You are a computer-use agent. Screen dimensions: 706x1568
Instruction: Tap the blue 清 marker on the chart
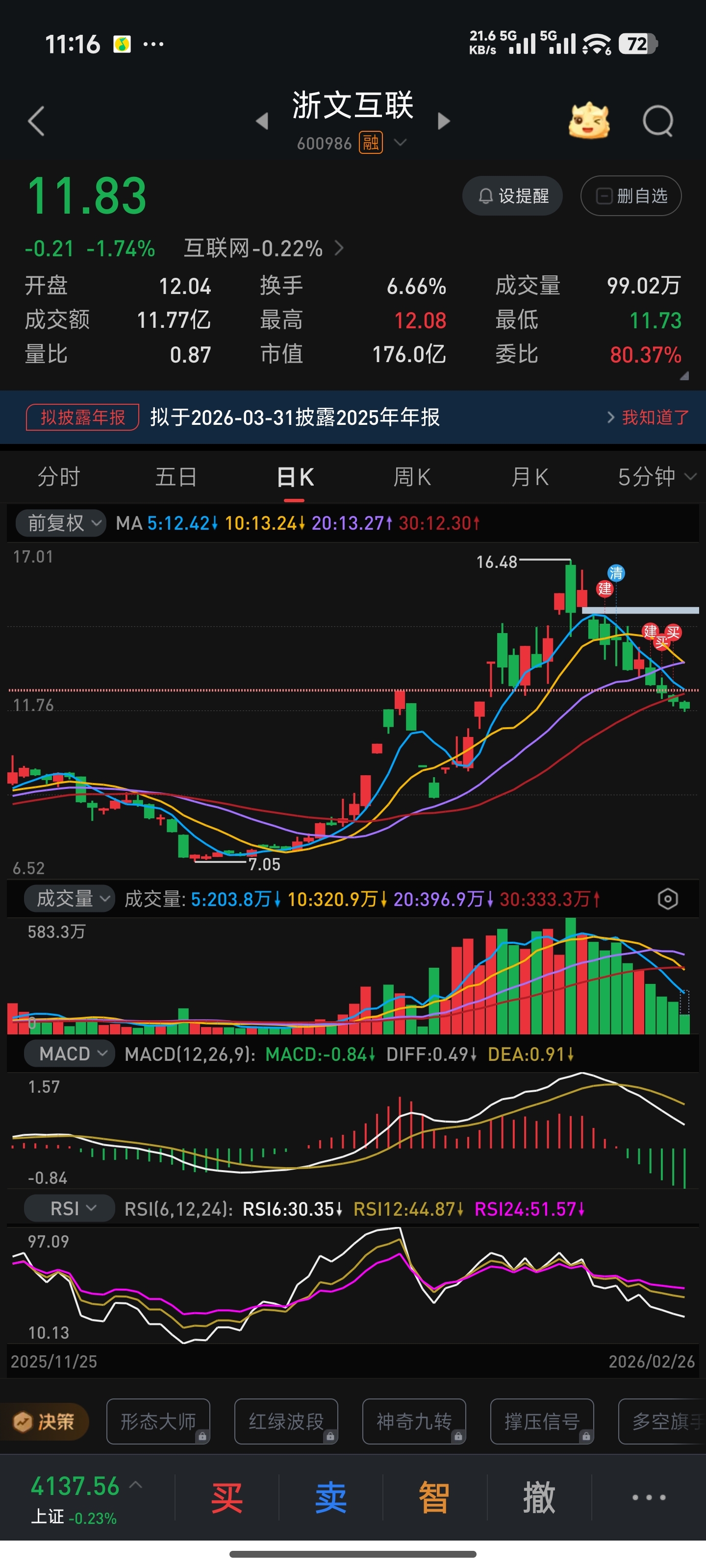(616, 573)
